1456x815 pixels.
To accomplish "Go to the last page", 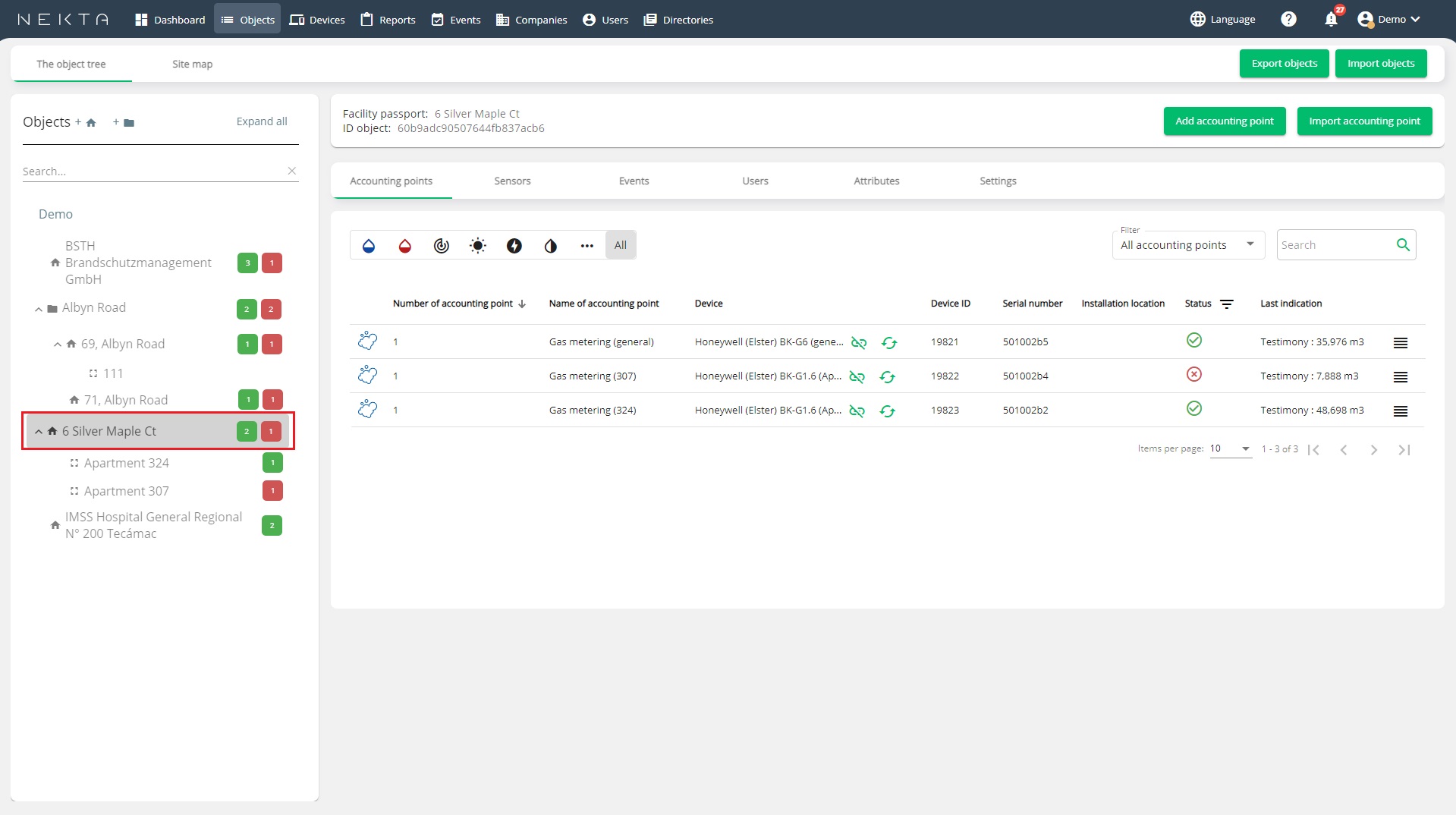I will pyautogui.click(x=1404, y=450).
